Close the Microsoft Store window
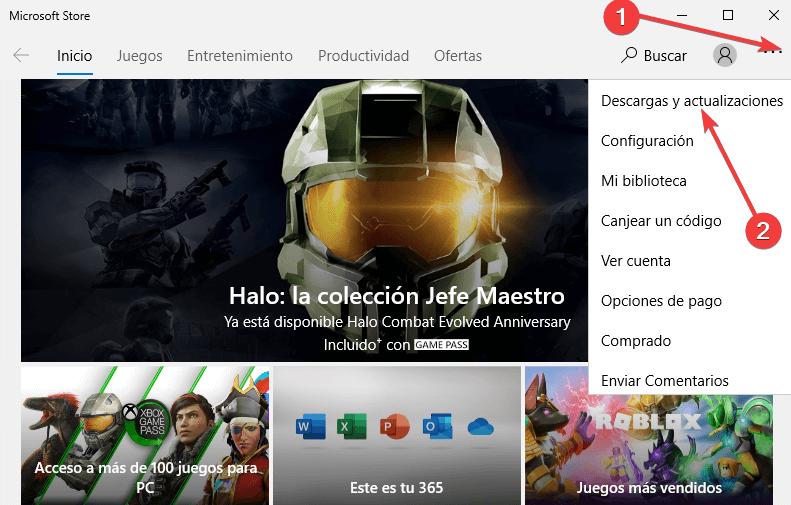The image size is (791, 505). click(773, 15)
